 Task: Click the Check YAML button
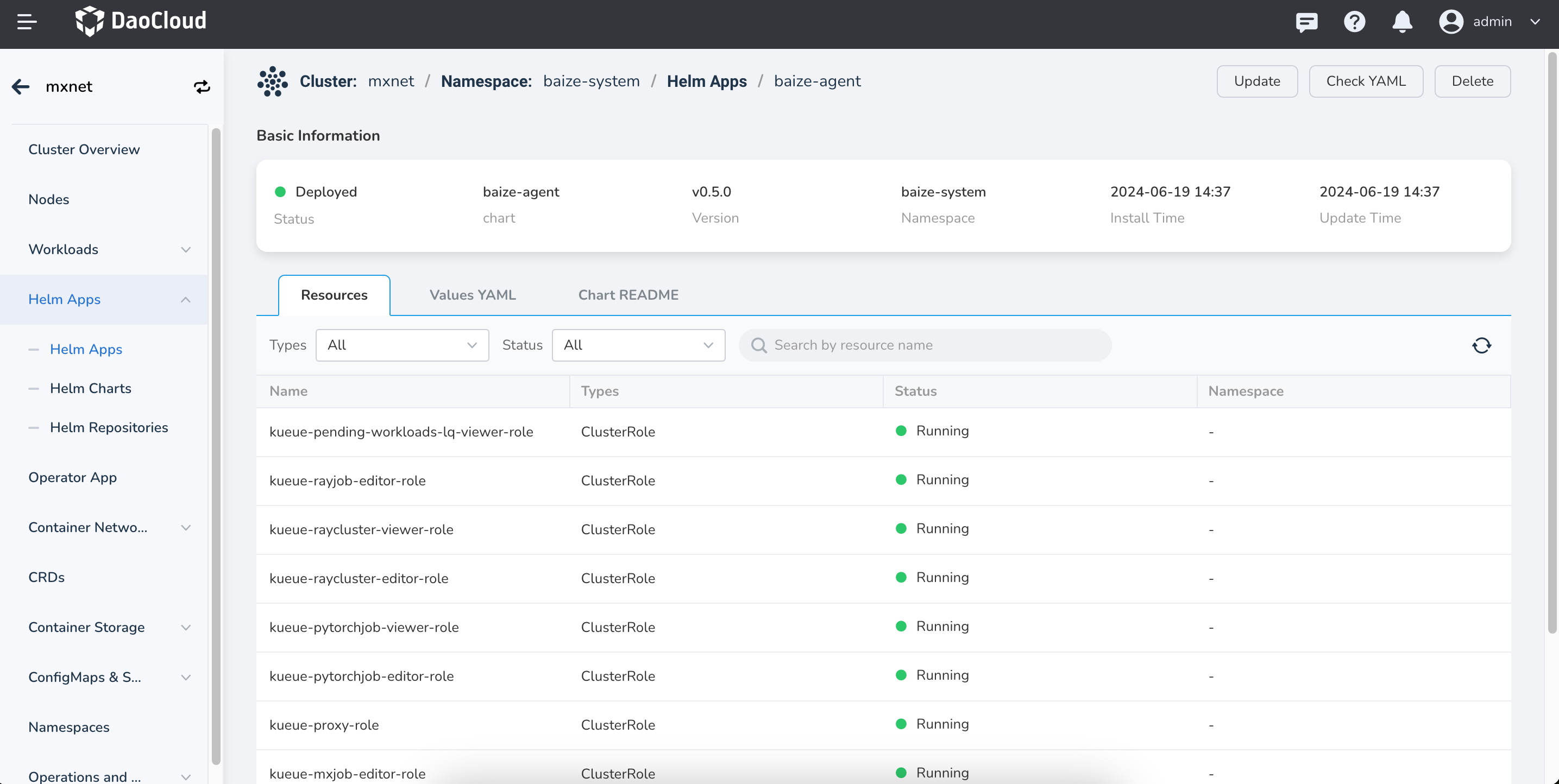(1365, 81)
